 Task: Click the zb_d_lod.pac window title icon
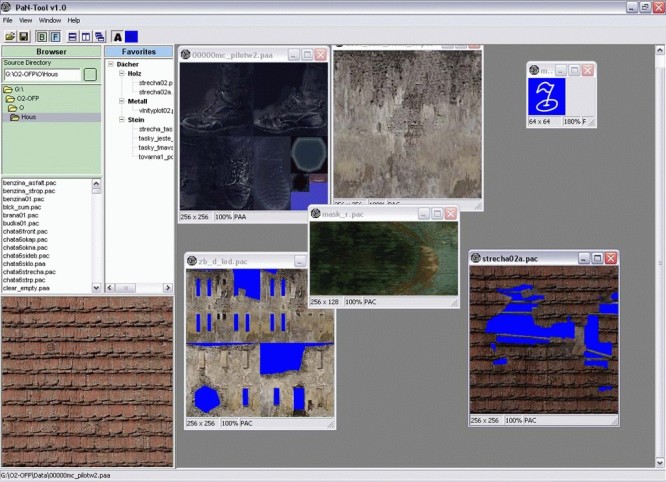[x=192, y=261]
